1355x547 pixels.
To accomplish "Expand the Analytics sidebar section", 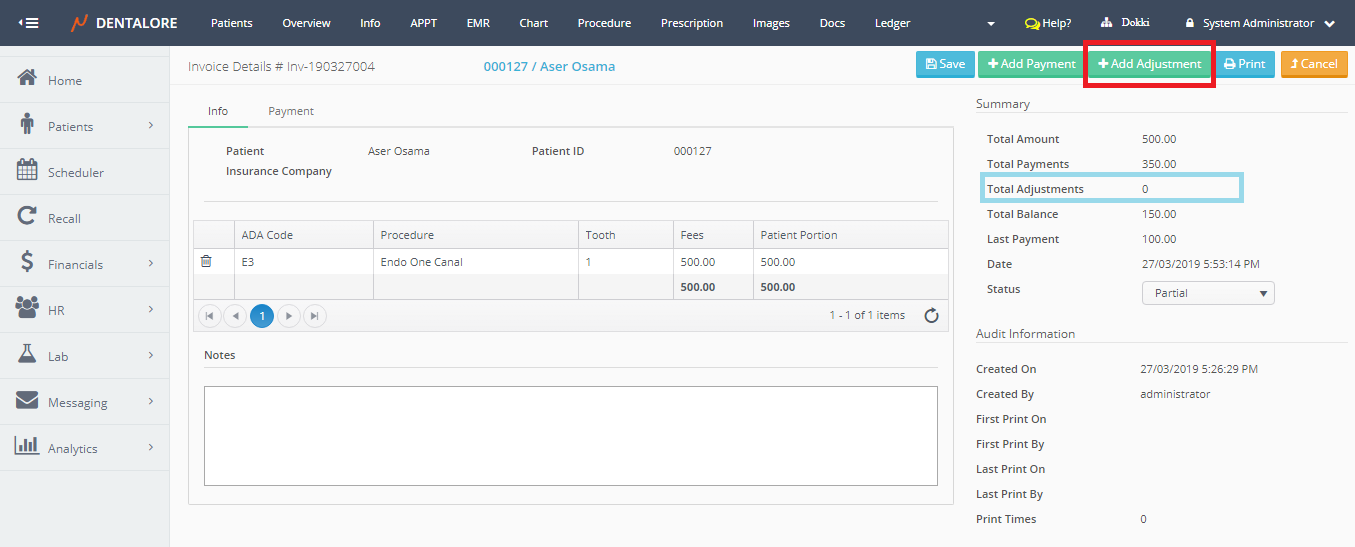I will 85,449.
